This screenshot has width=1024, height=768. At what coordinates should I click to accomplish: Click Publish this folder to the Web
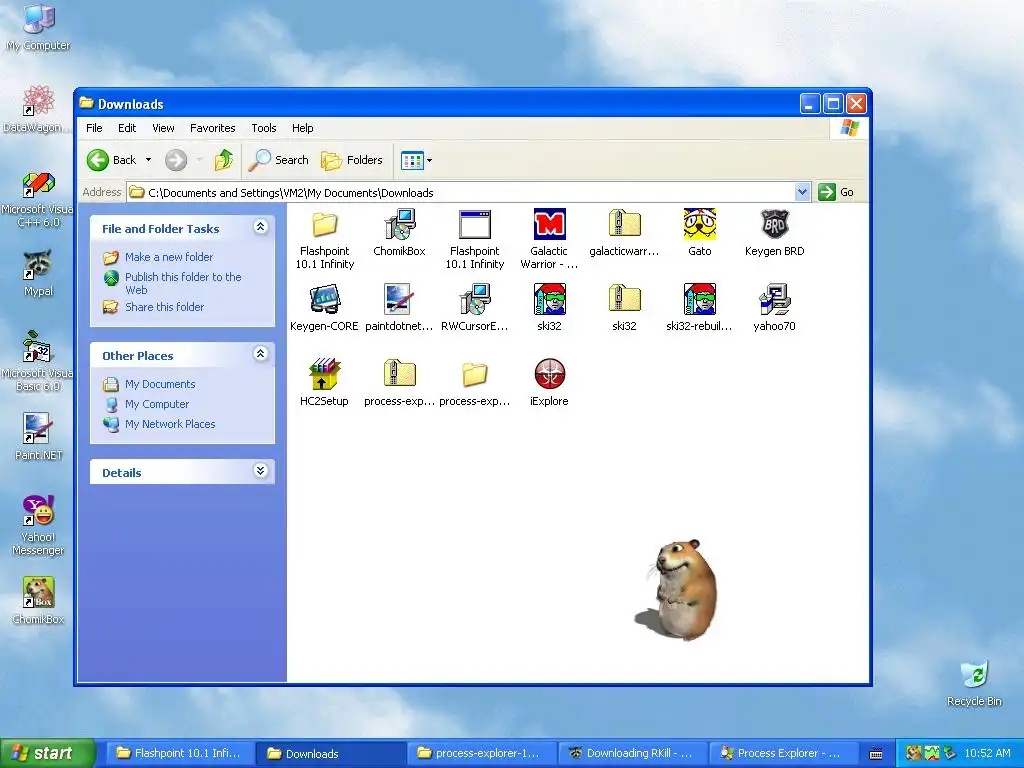[183, 283]
